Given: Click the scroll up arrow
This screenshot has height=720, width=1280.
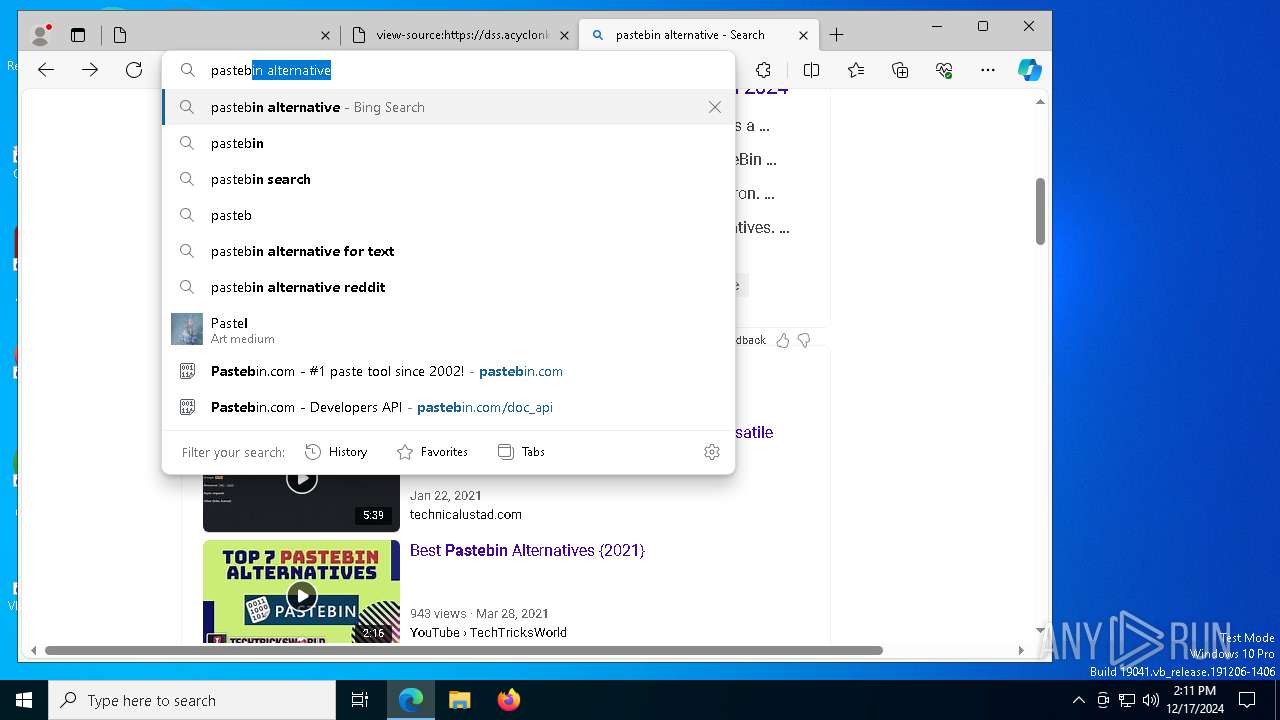Looking at the screenshot, I should pos(1040,102).
